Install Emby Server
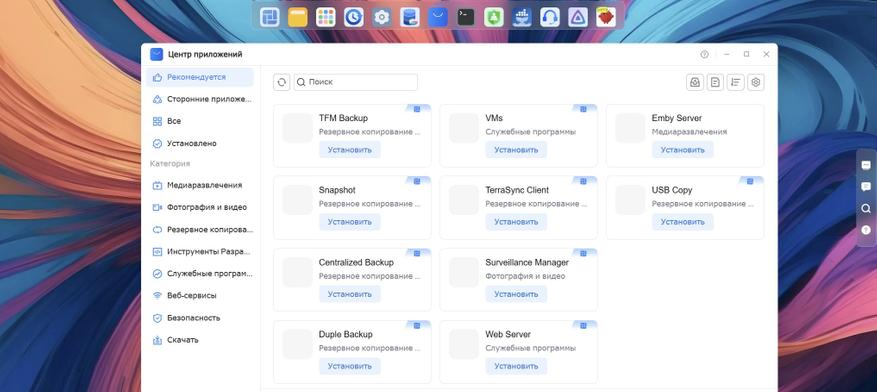877x392 pixels. (x=682, y=150)
